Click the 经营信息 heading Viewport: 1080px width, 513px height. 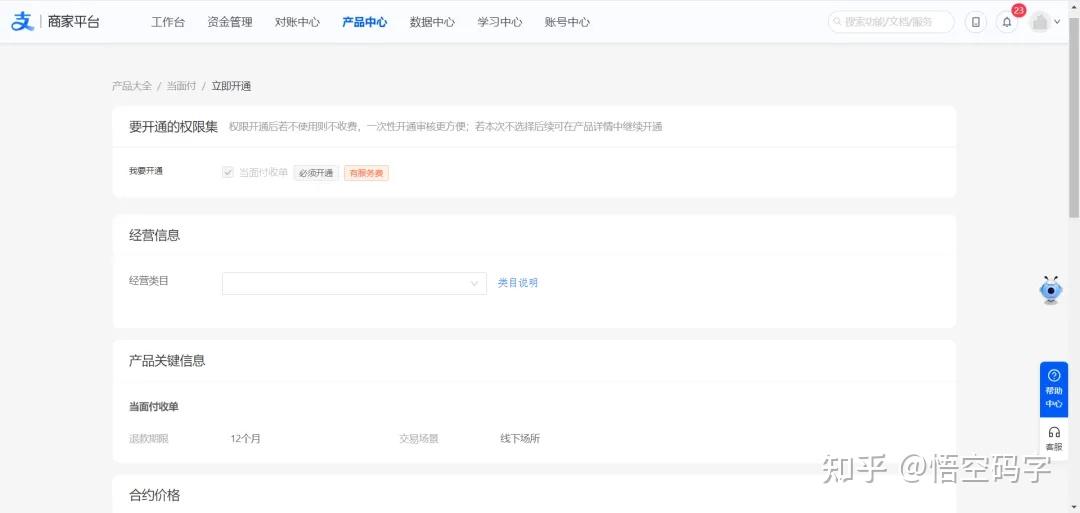click(x=155, y=235)
